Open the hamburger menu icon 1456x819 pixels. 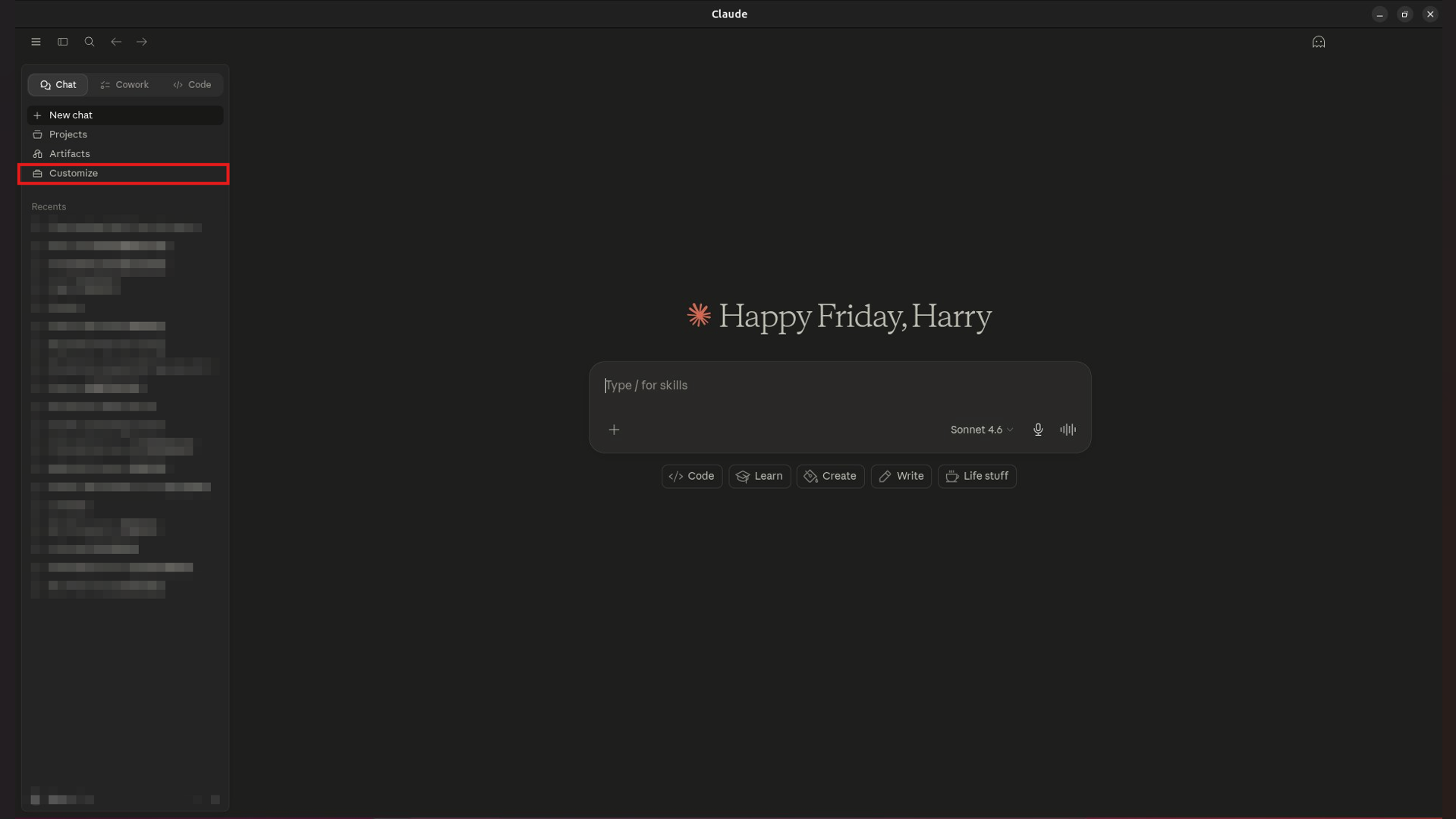36,42
